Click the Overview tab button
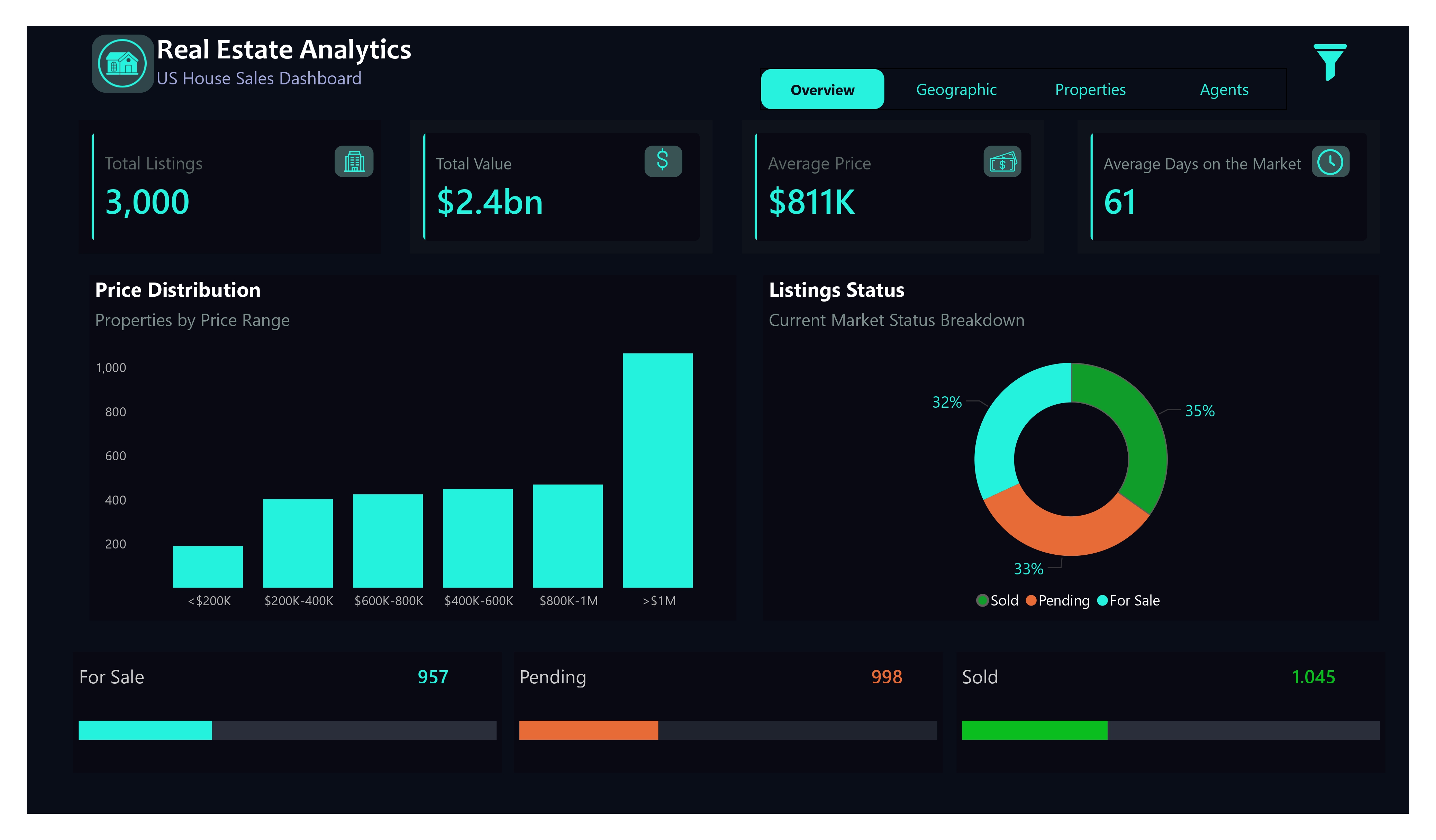This screenshot has width=1436, height=840. click(822, 89)
